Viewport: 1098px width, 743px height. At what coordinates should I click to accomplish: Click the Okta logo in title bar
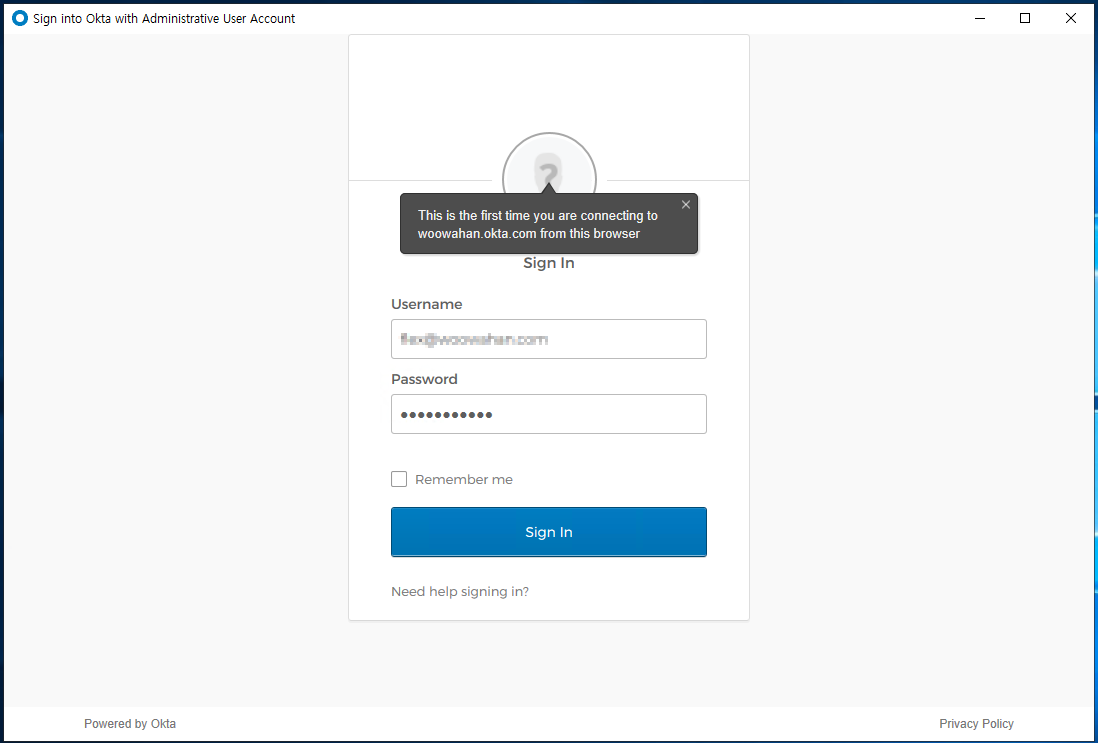20,18
